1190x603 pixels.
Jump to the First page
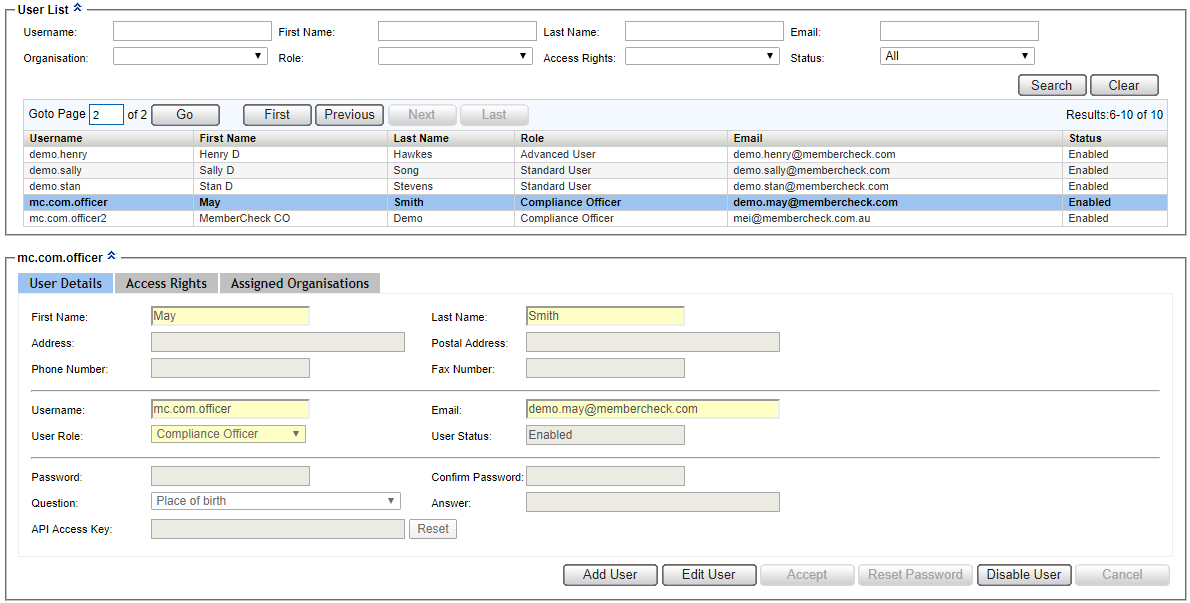277,115
